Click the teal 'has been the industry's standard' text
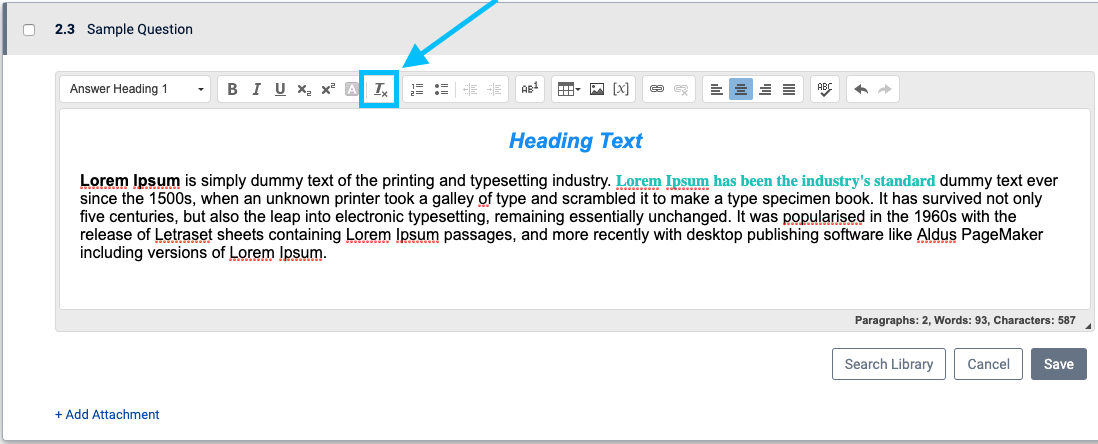1098x444 pixels. (x=824, y=181)
